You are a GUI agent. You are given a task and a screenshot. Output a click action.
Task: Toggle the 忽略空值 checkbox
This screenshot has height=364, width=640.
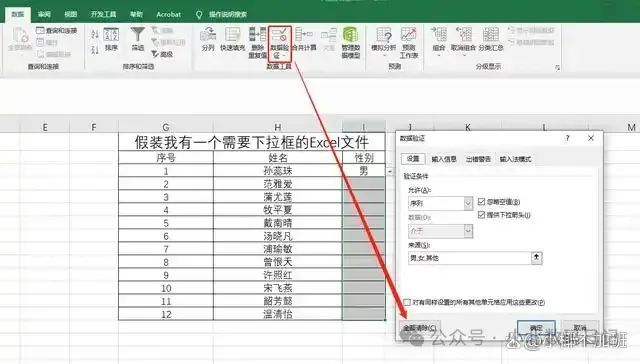tap(482, 202)
